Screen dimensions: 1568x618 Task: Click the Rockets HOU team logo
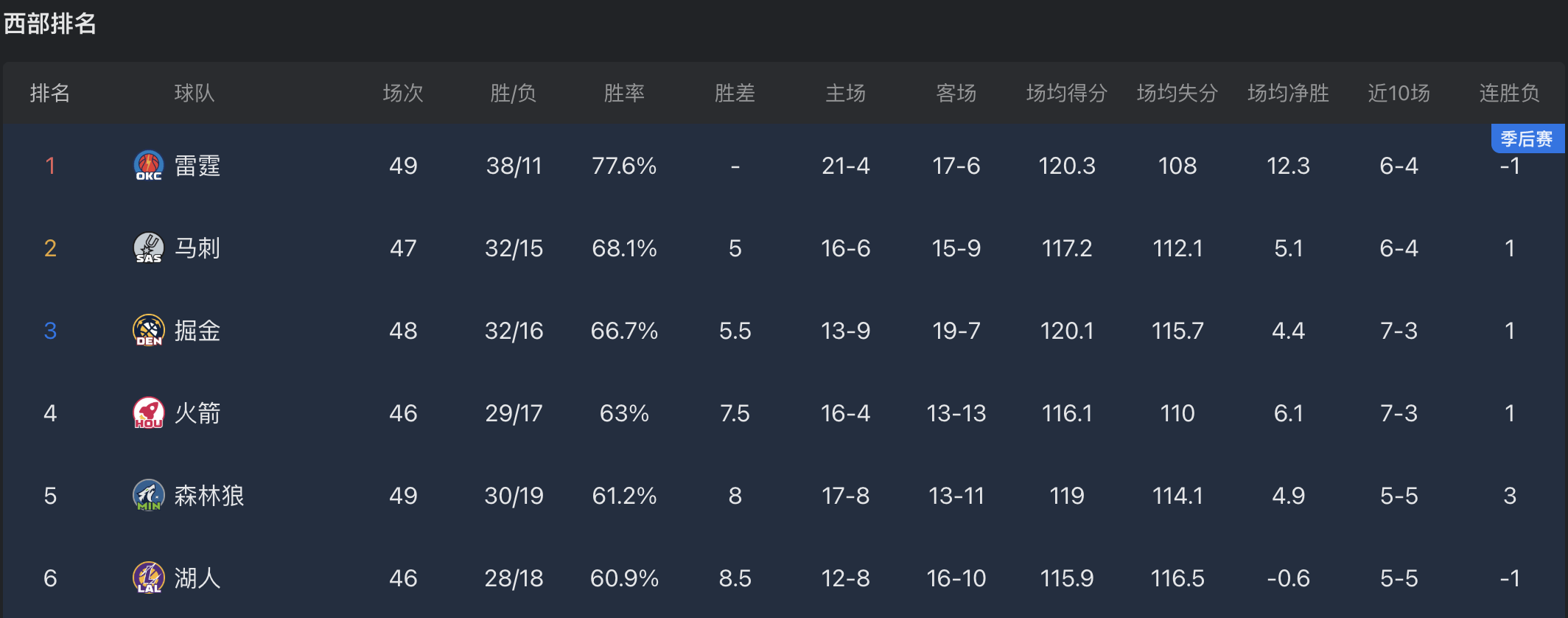(148, 413)
